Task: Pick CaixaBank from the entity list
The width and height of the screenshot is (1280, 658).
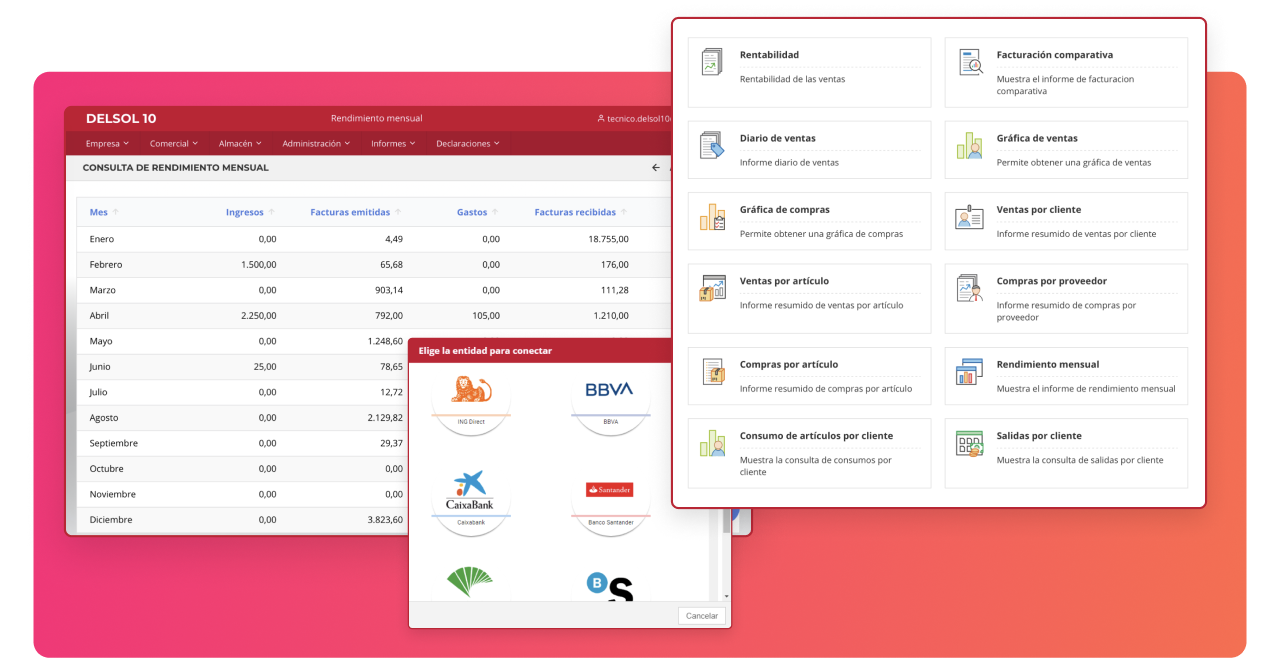Action: tap(471, 490)
